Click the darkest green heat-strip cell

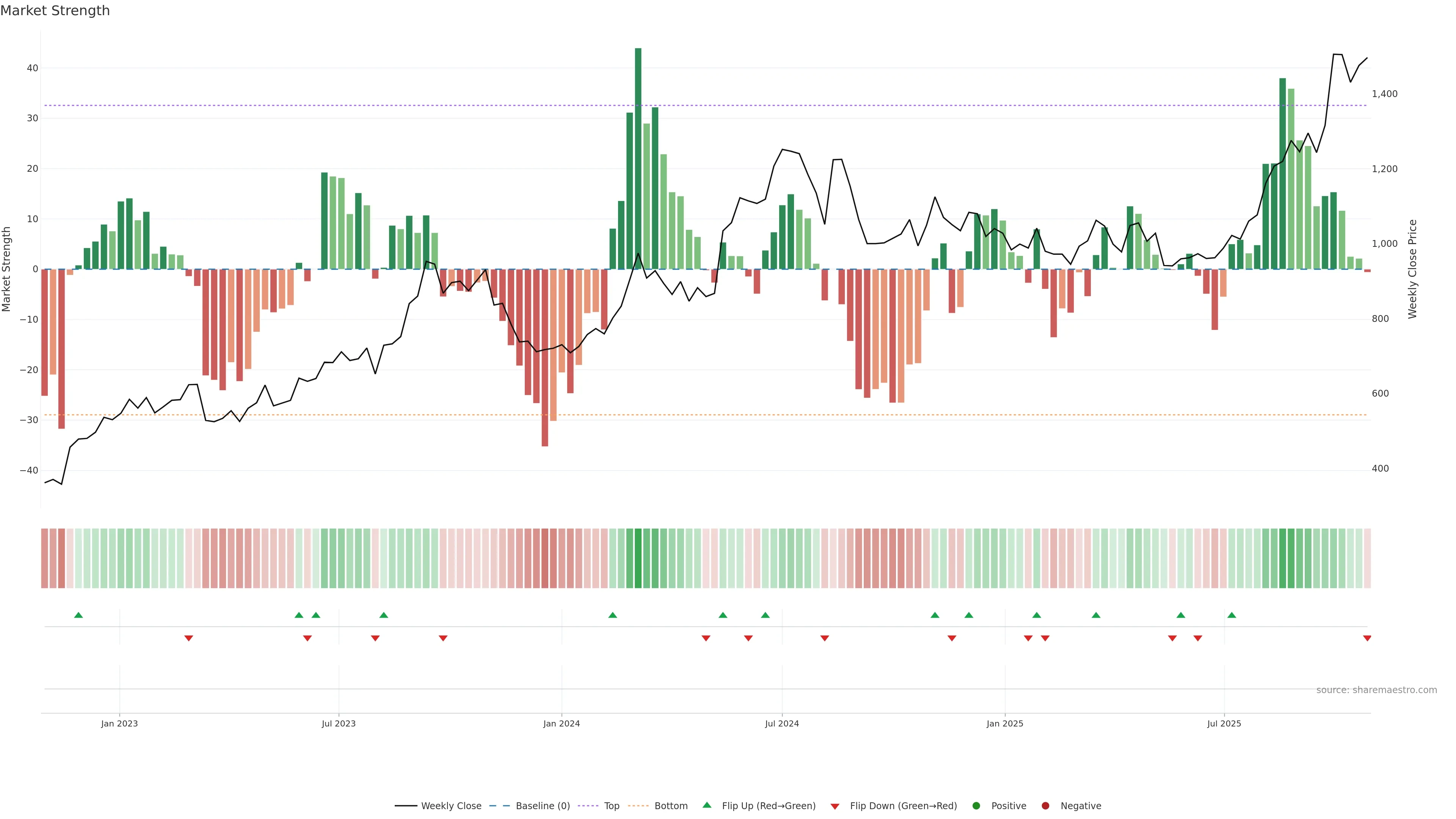pos(638,559)
